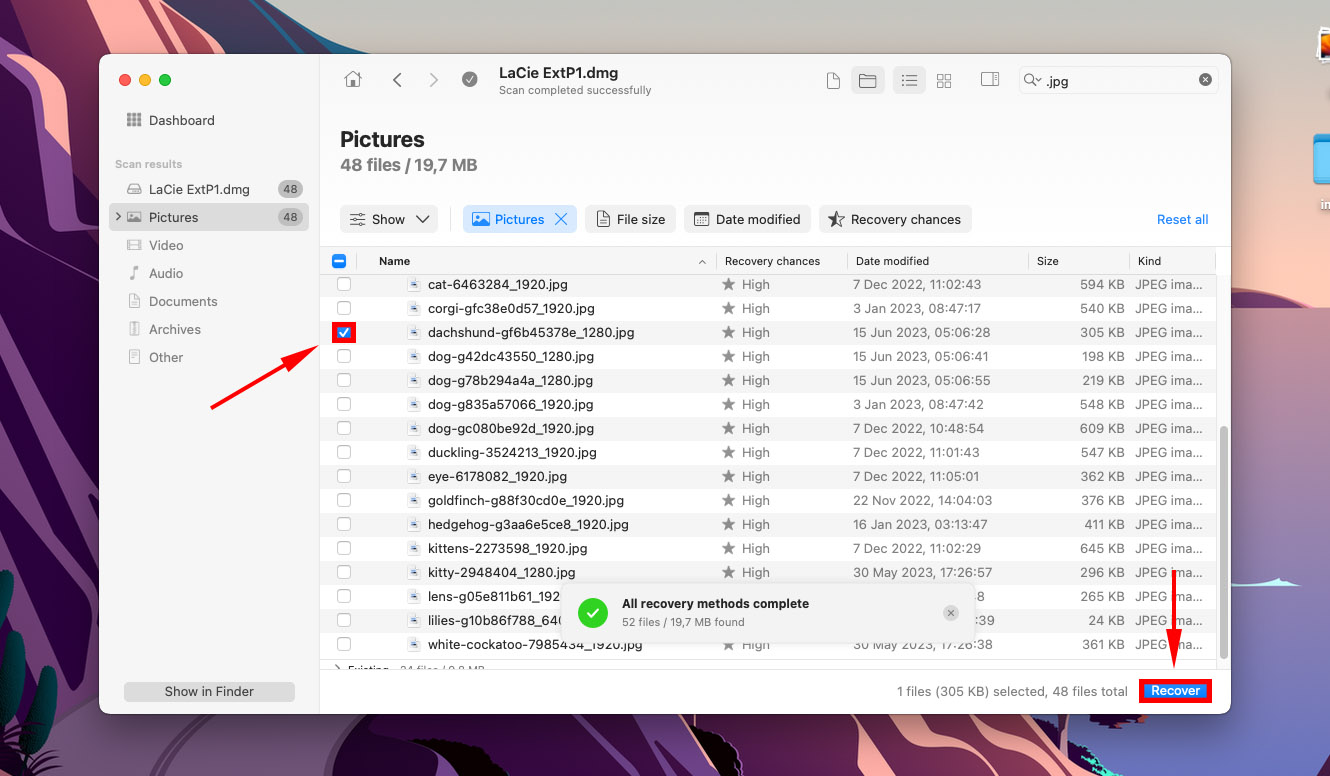Expand the Existing group at list bottom
This screenshot has height=776, width=1330.
[x=338, y=667]
